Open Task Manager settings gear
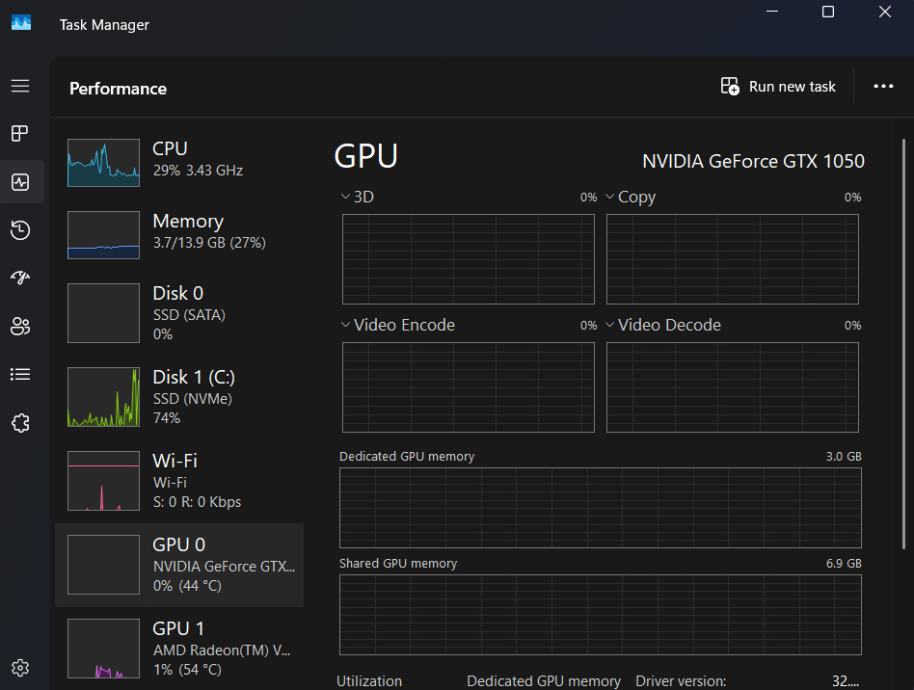 pos(20,667)
